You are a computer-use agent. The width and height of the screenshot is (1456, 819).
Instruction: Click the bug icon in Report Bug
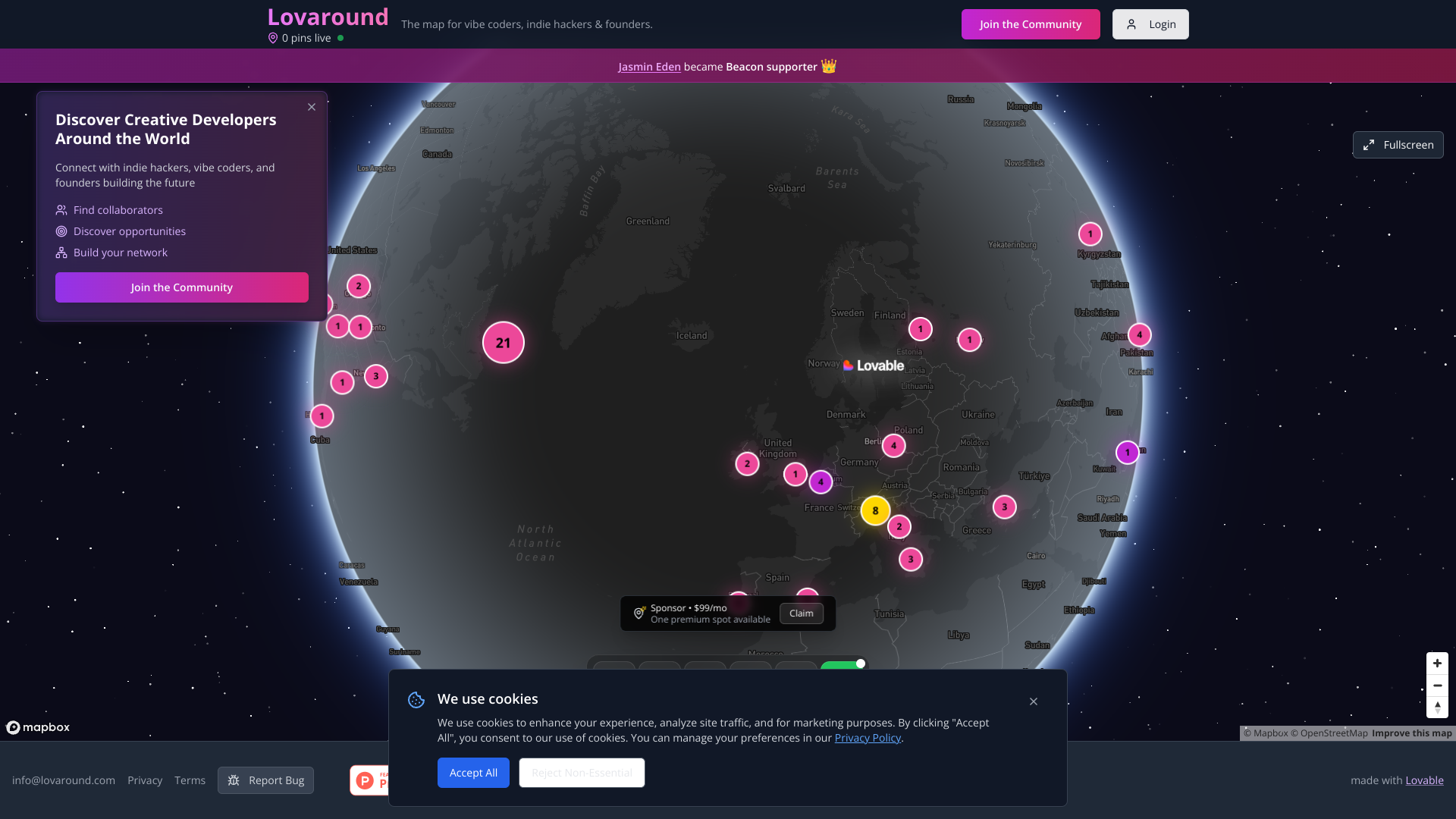235,780
